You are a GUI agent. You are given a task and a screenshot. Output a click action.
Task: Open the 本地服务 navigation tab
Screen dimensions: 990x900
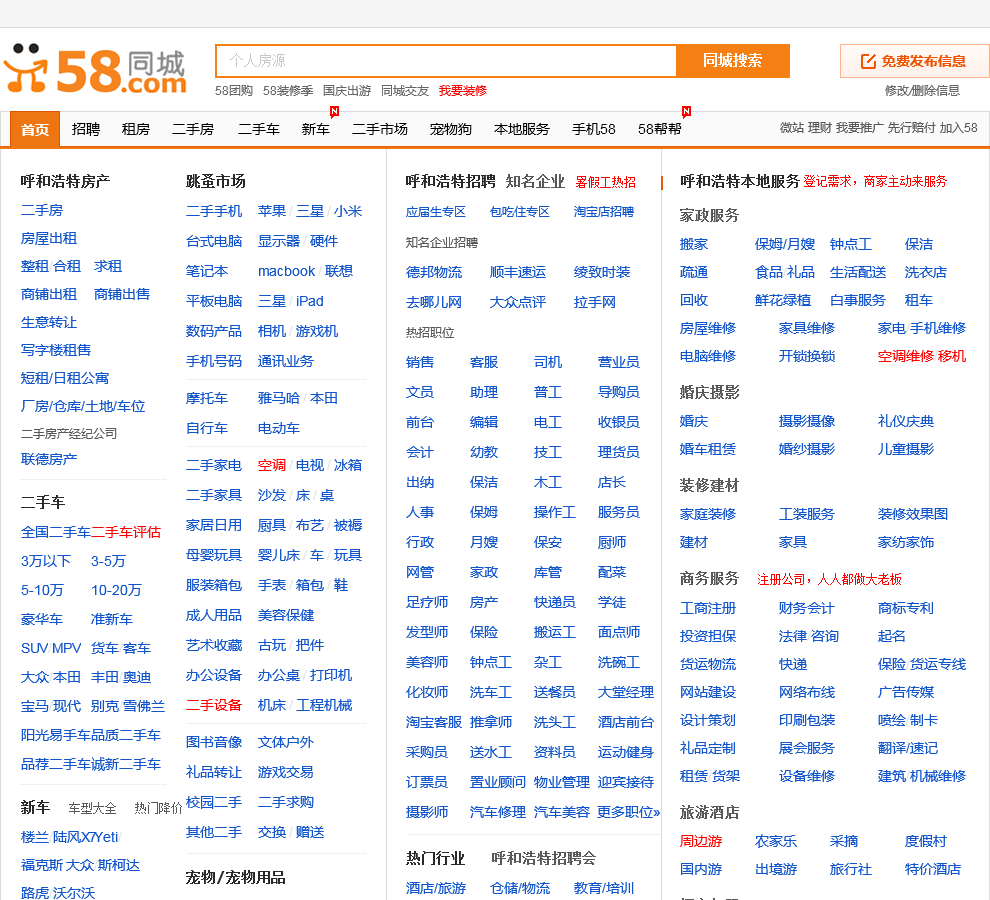[522, 129]
